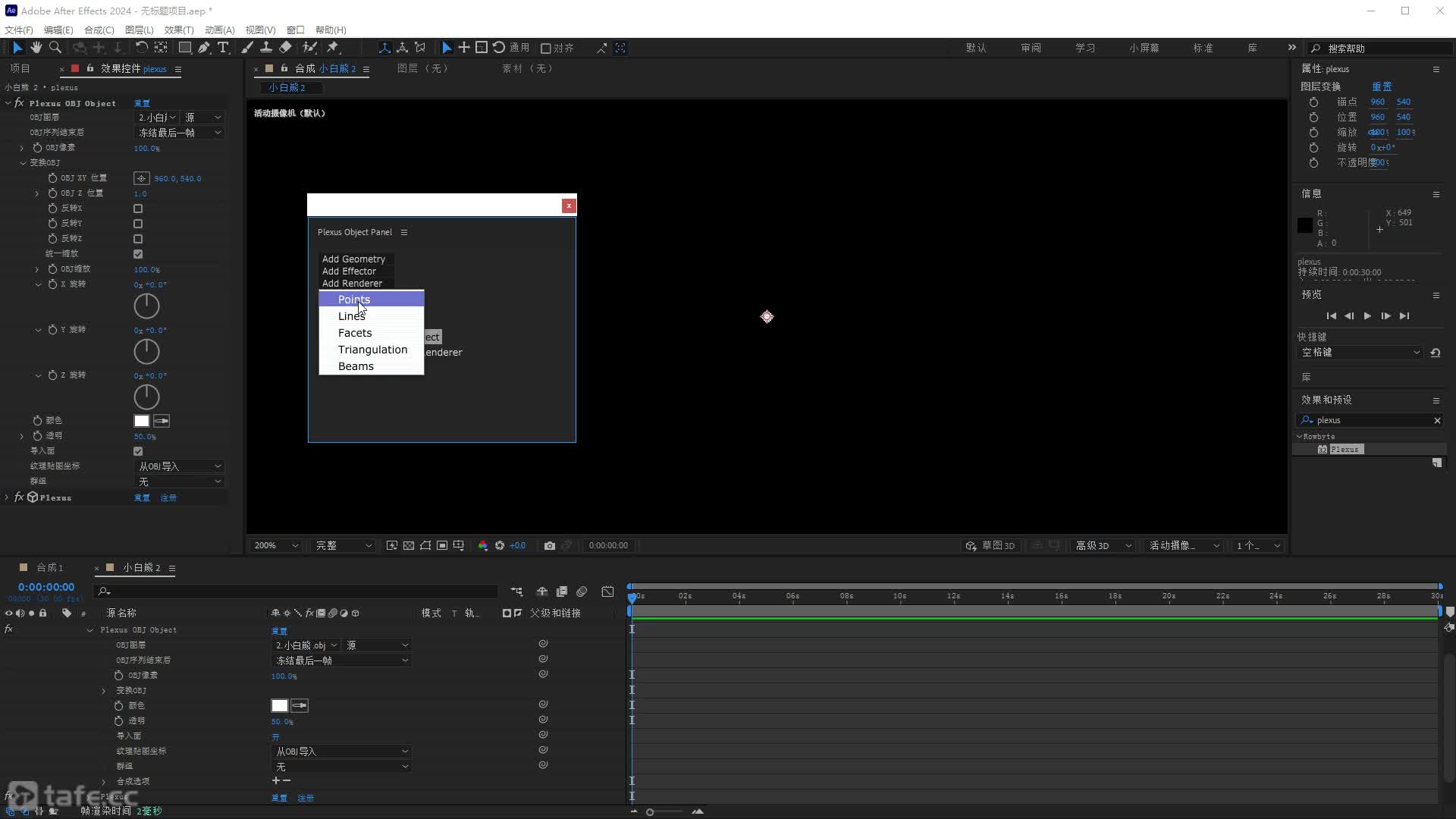Open resolution 完整 dropdown
Viewport: 1456px width, 819px height.
click(x=344, y=545)
